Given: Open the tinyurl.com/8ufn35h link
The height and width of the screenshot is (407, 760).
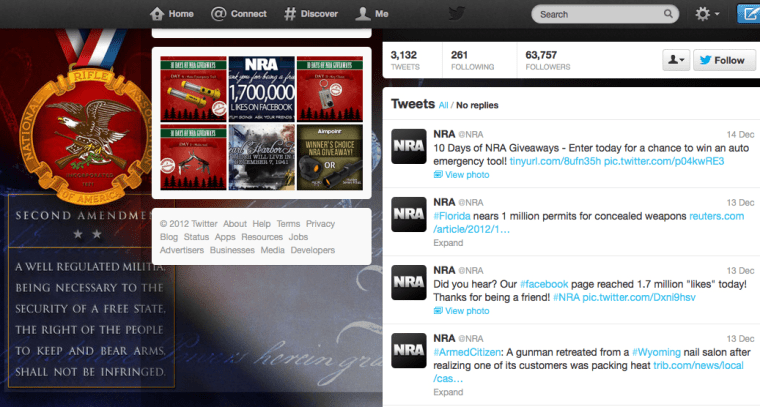Looking at the screenshot, I should (x=555, y=161).
